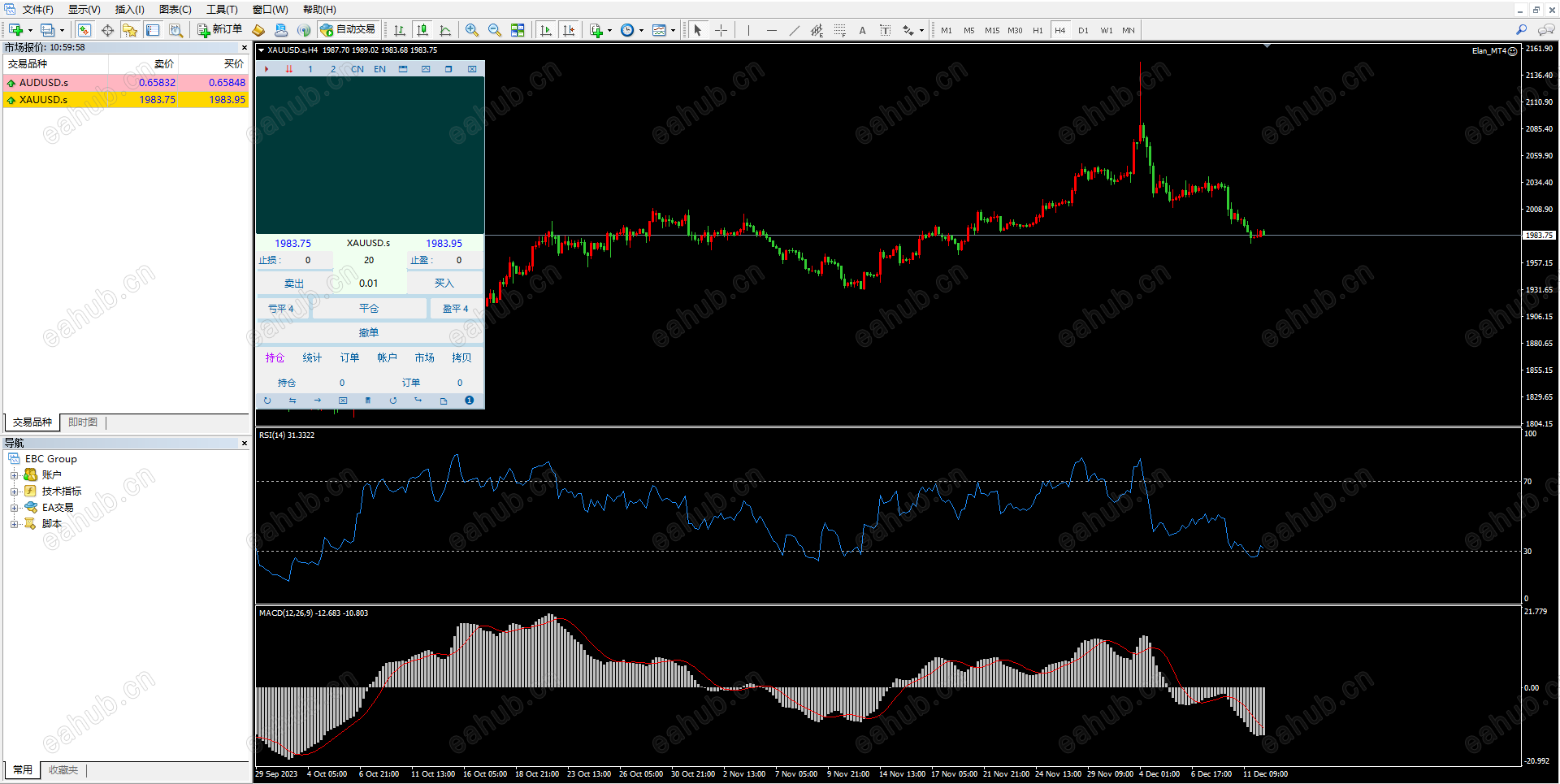1560x784 pixels.
Task: Expand the 脚本 tree node
Action: point(14,524)
